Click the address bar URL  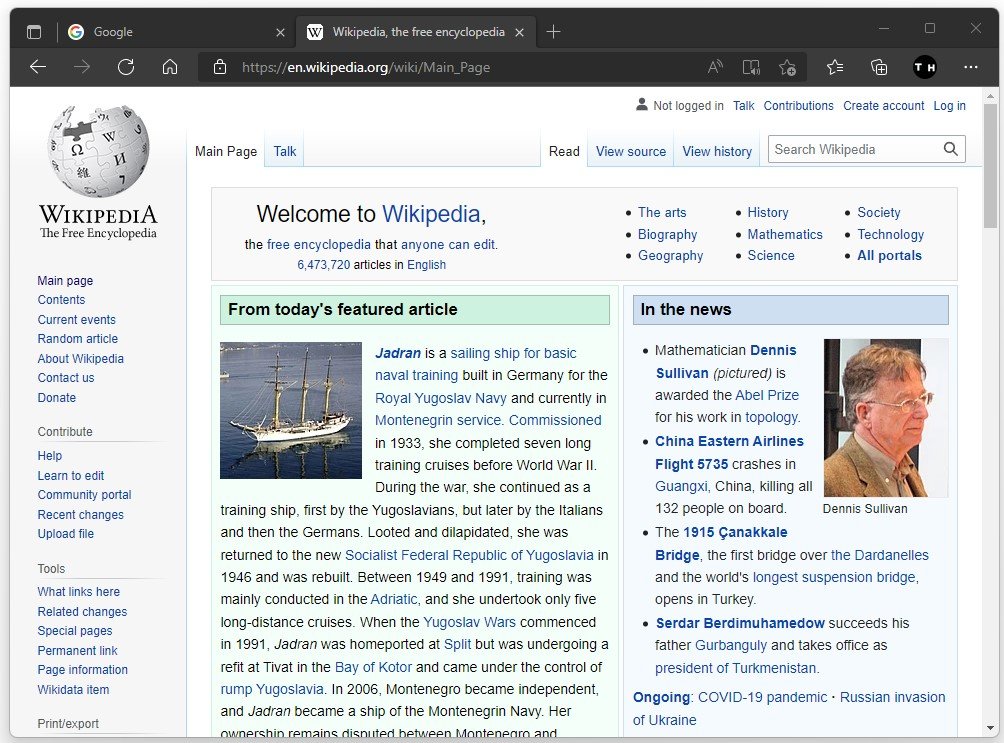coord(366,67)
